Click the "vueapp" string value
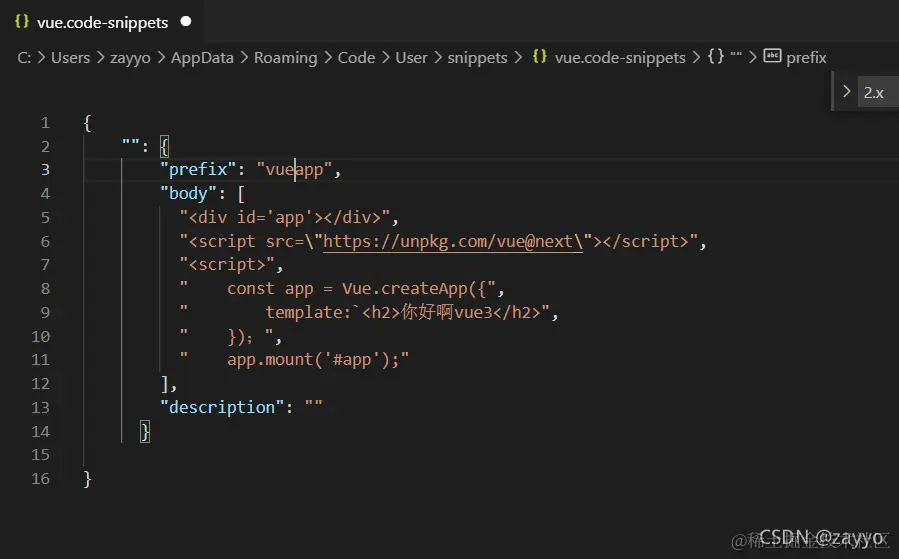 [x=294, y=170]
